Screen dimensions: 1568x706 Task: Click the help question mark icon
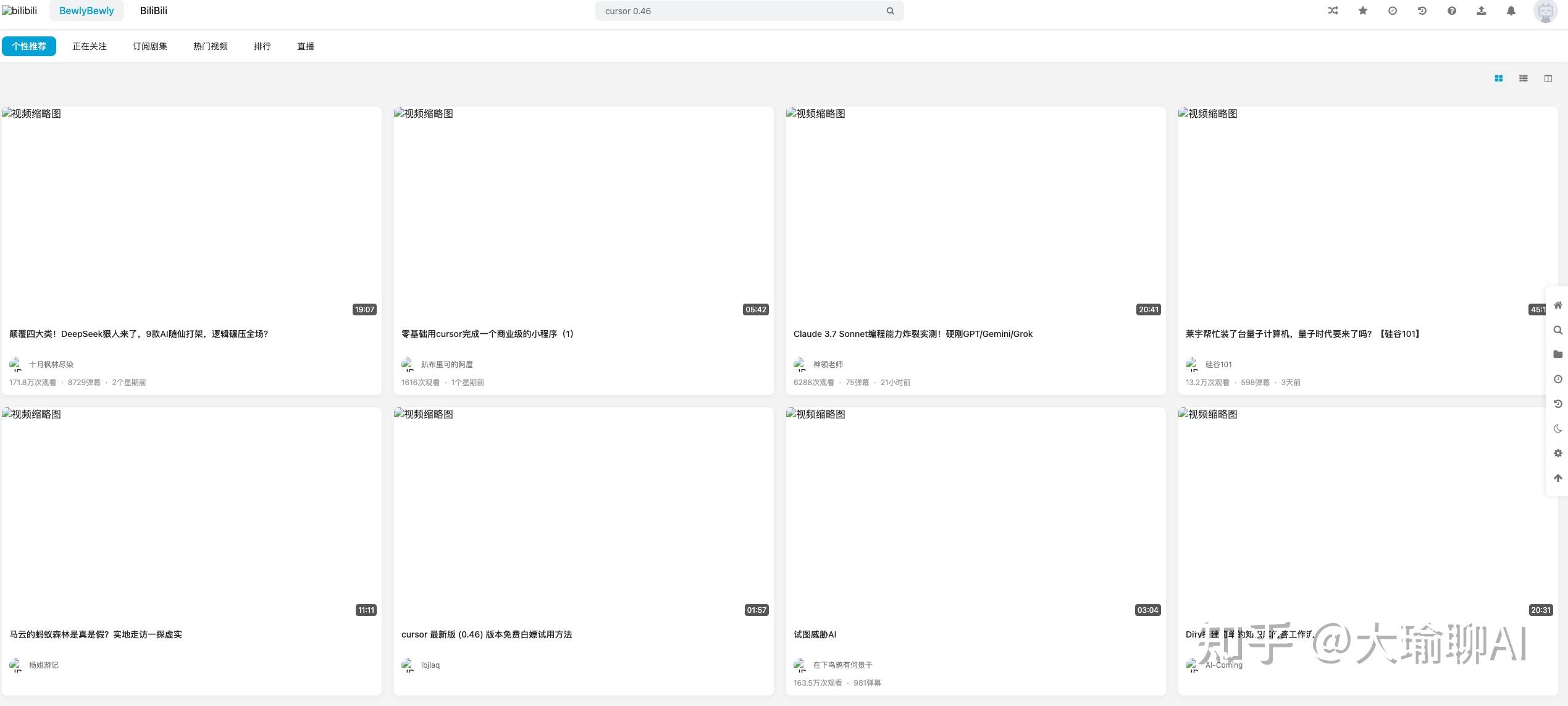(1451, 10)
